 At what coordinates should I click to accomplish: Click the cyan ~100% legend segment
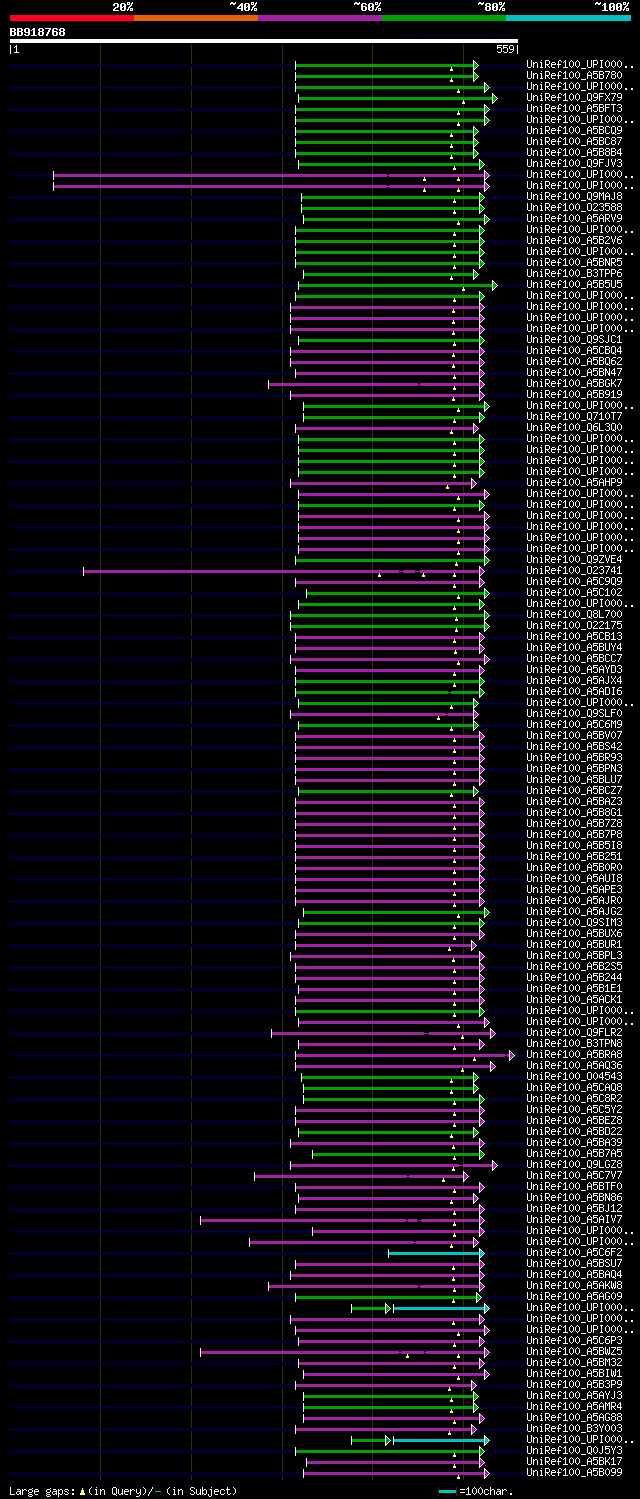(x=568, y=18)
